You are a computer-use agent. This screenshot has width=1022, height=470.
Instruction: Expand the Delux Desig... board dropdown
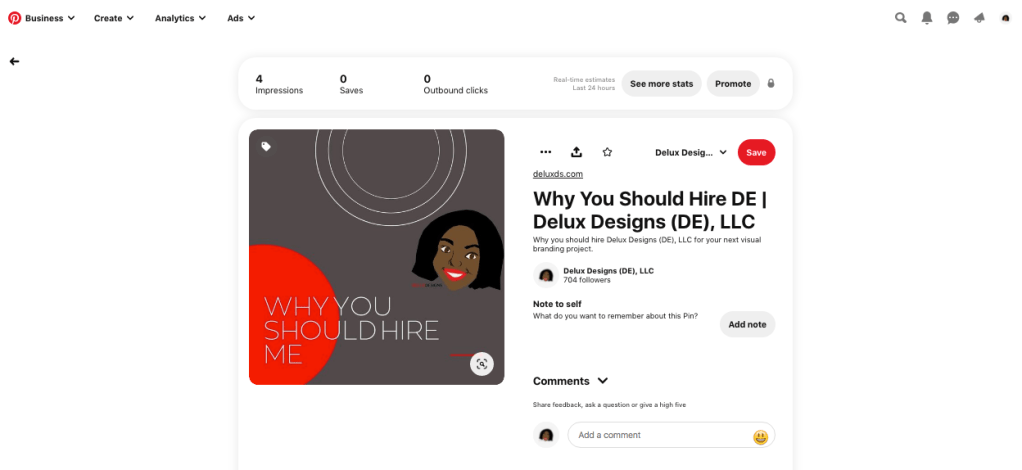tap(691, 153)
